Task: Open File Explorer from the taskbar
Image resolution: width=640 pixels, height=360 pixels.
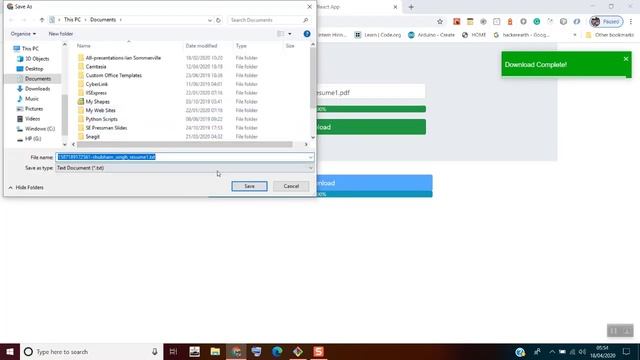Action: (x=215, y=351)
